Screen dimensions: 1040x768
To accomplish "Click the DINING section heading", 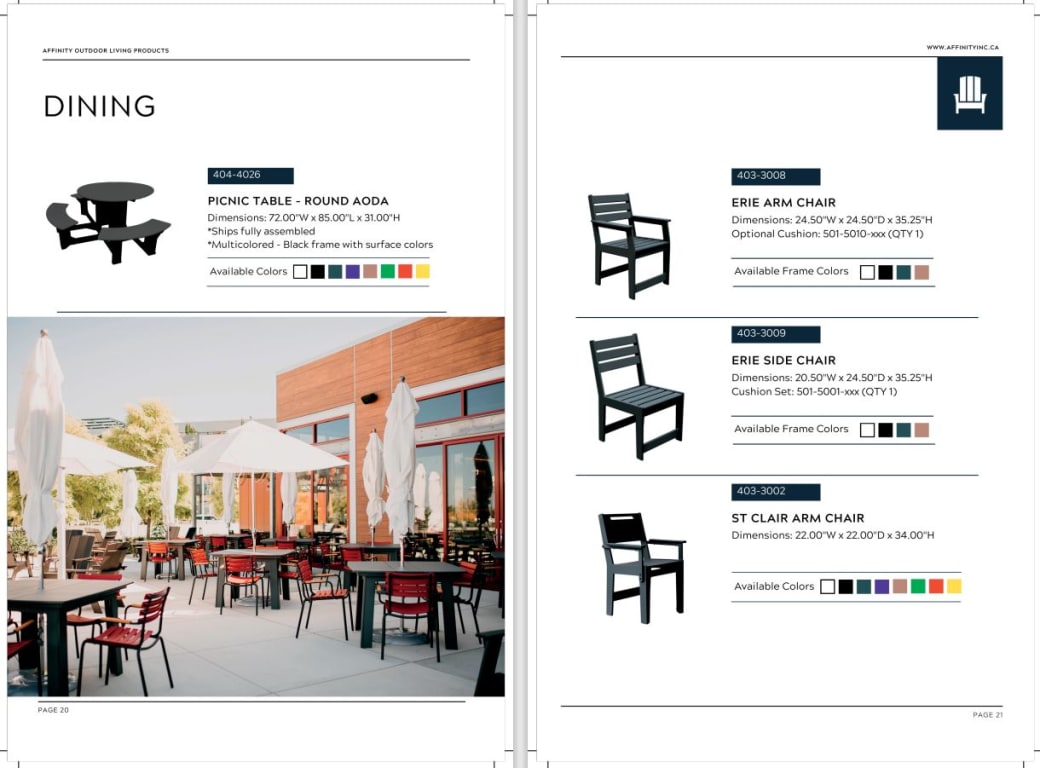I will pos(99,106).
